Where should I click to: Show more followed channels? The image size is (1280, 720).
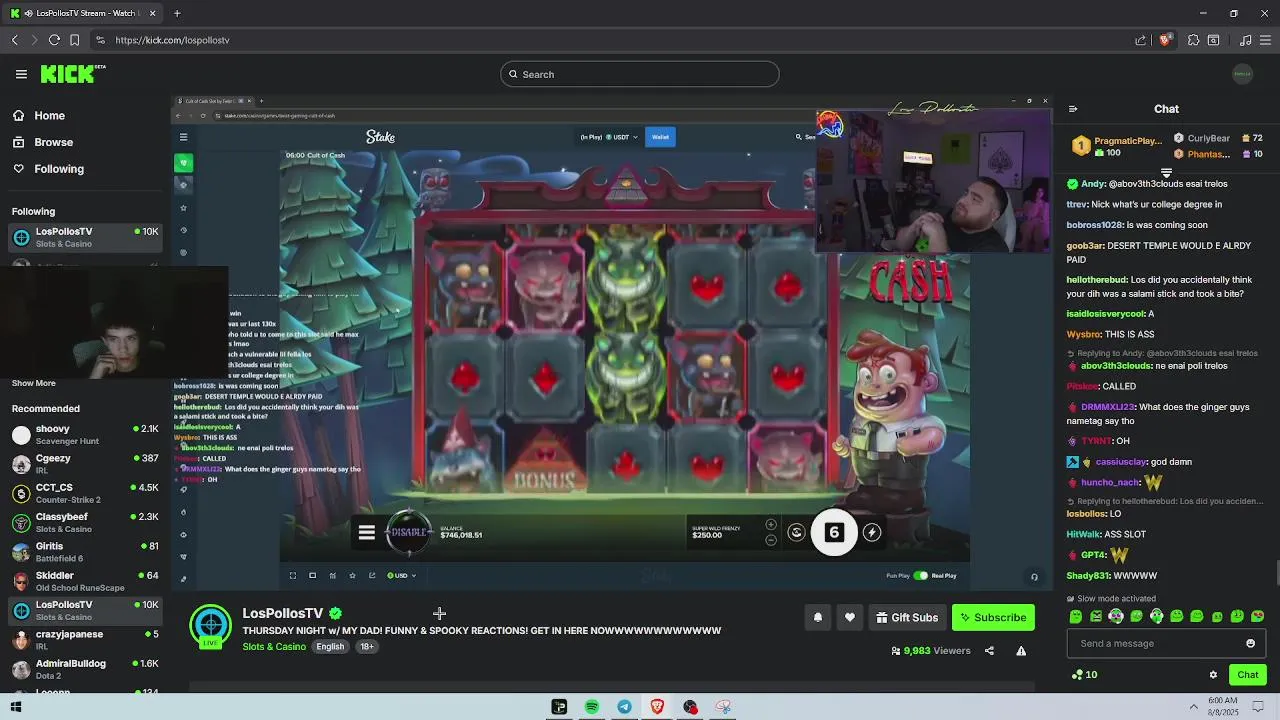tap(33, 383)
